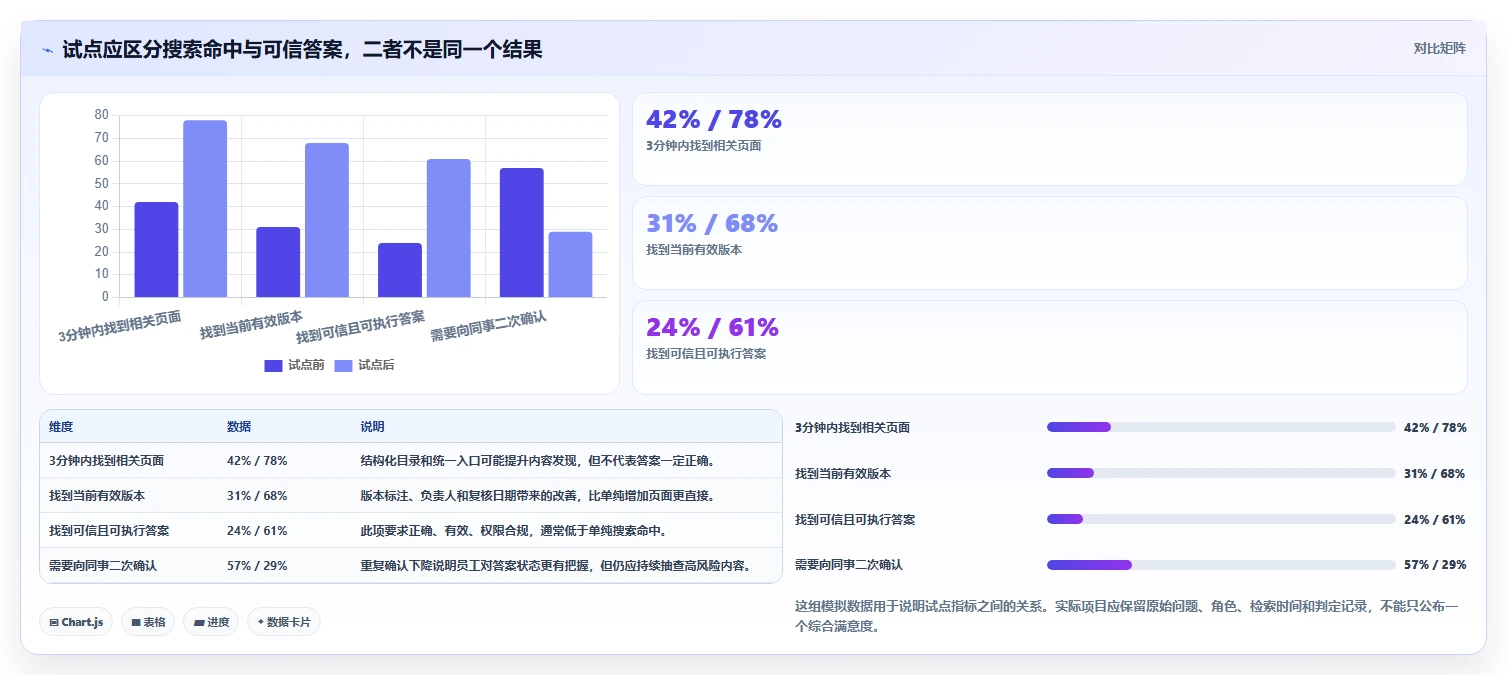The height and width of the screenshot is (675, 1507).
Task: Toggle 试点后 legend item in chart
Action: click(x=364, y=365)
